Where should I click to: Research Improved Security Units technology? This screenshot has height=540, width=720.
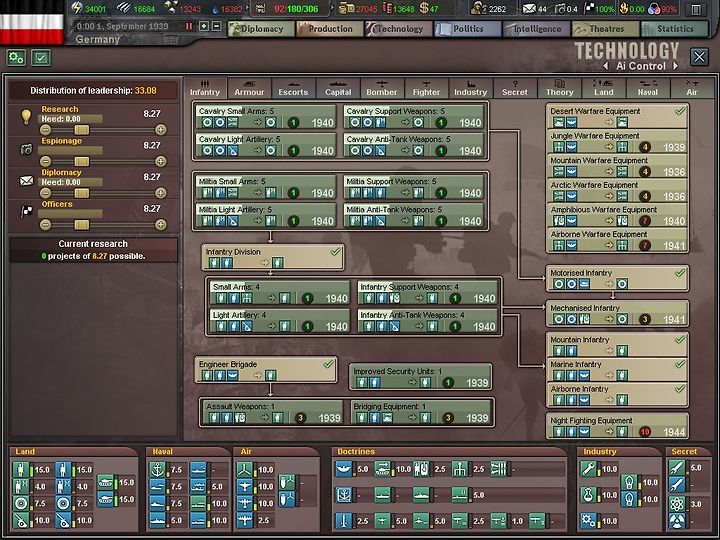(x=420, y=377)
